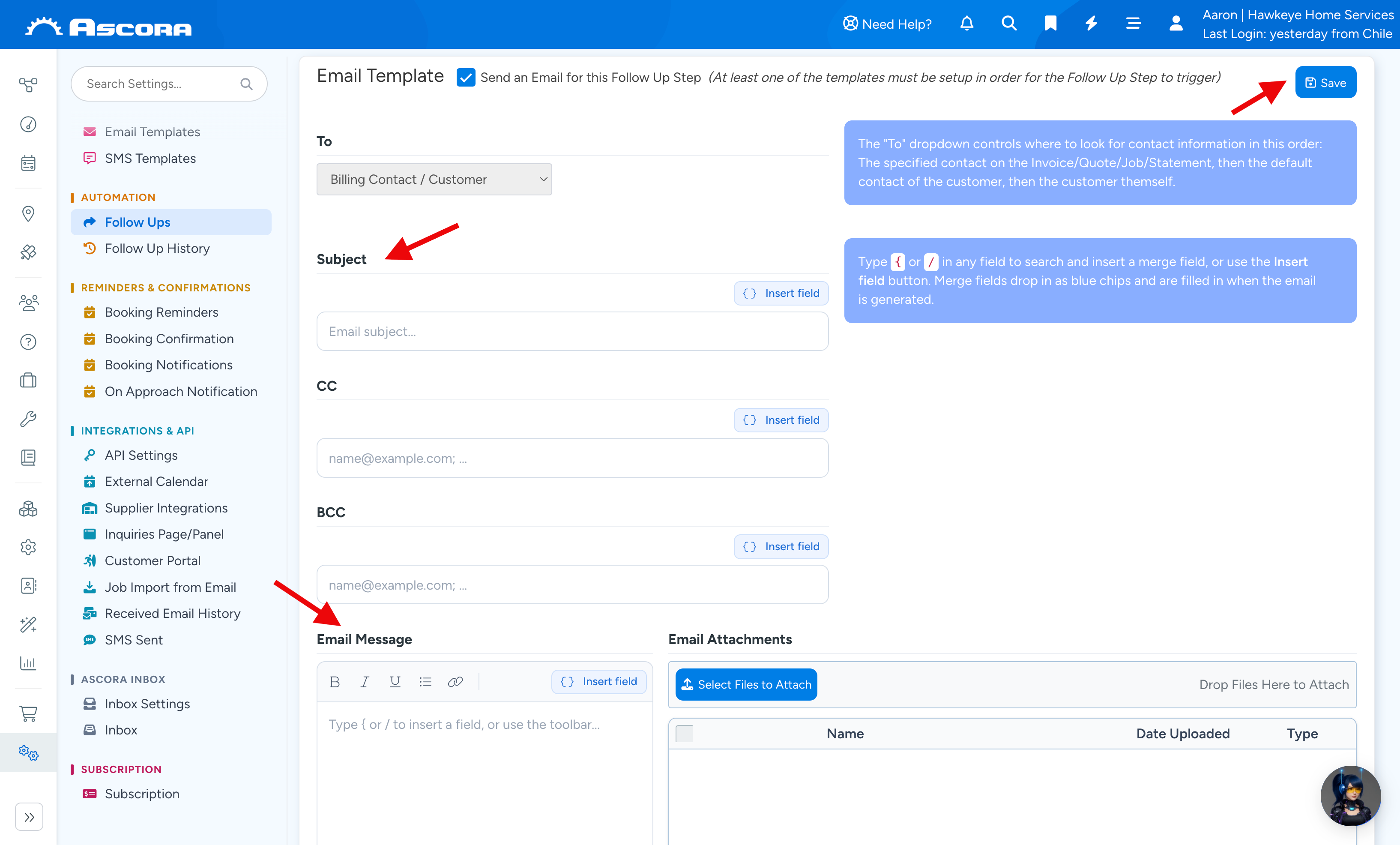Open the lightning bolt quick actions icon
This screenshot has width=1400, height=845.
pos(1091,23)
